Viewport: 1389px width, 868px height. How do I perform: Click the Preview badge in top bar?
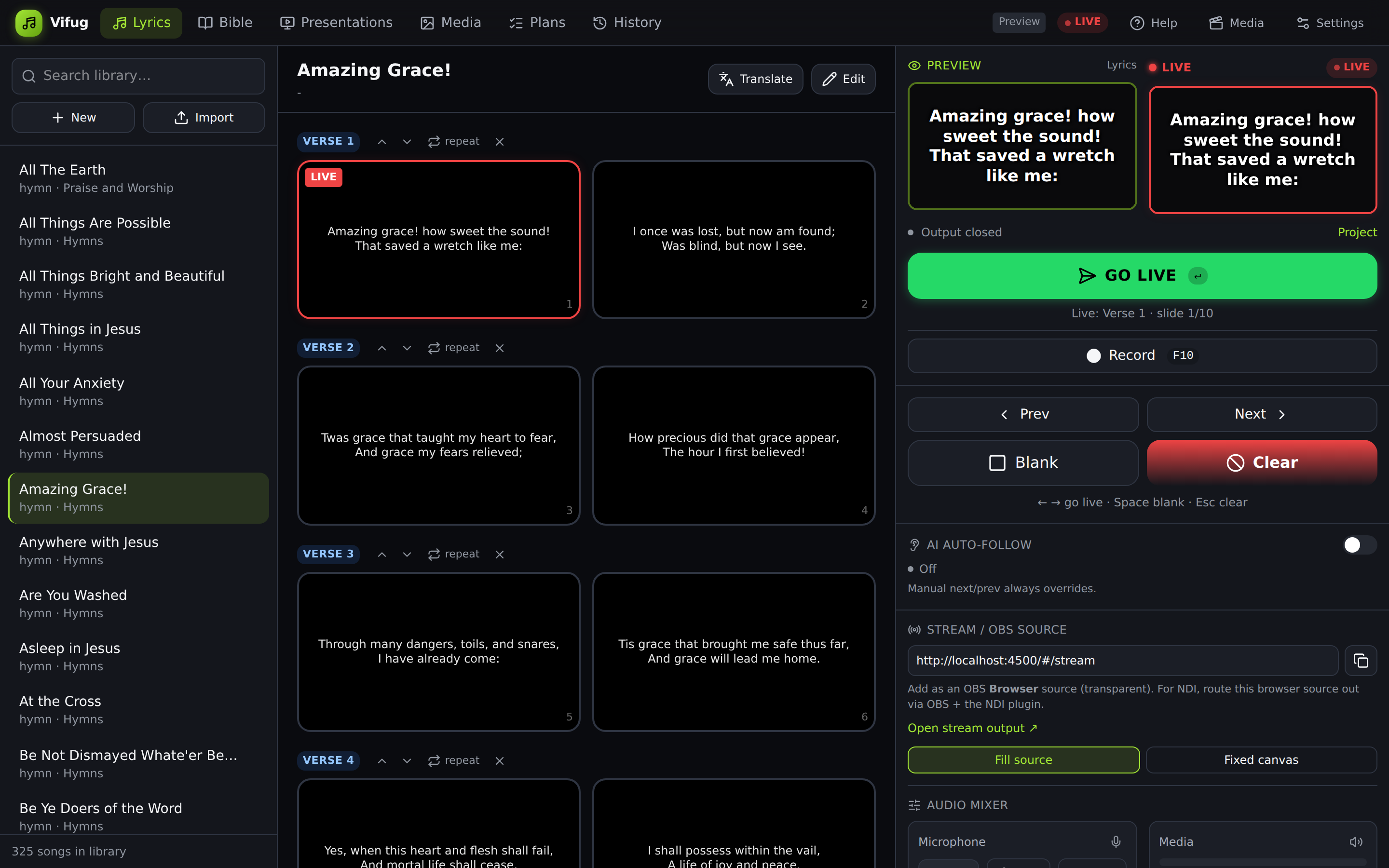click(1019, 22)
